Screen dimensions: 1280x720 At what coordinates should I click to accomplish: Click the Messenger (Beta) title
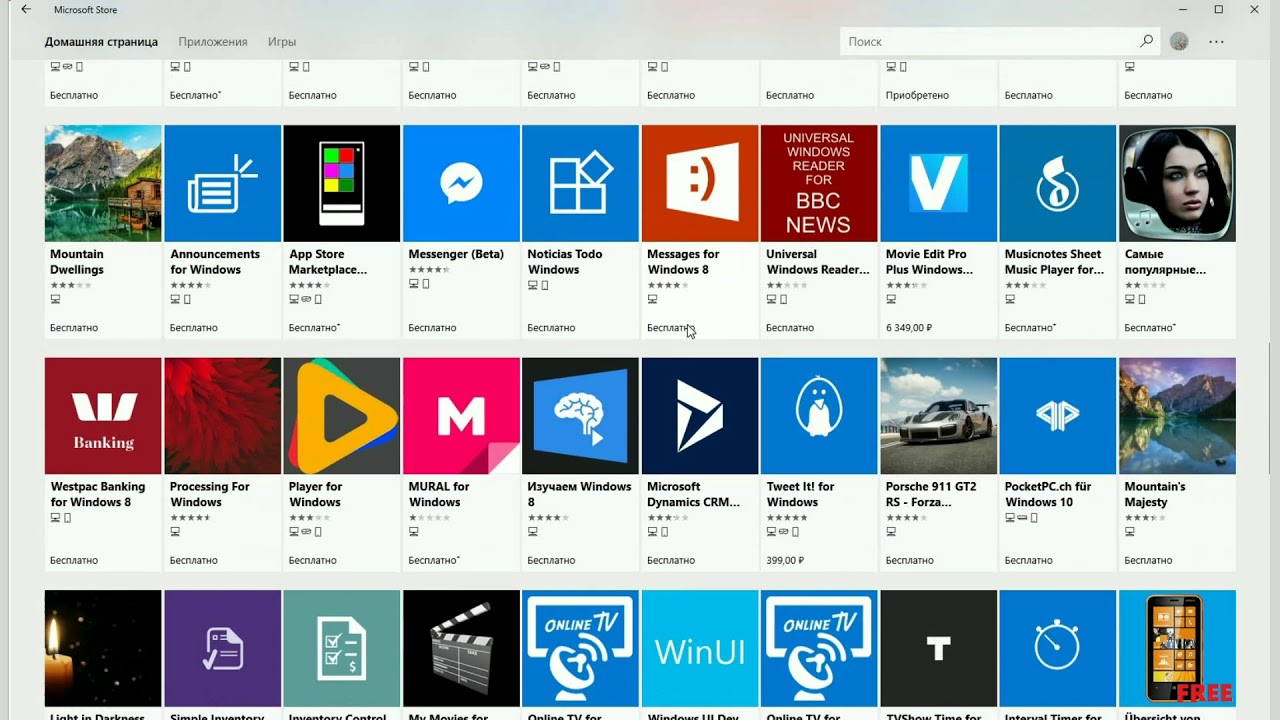456,254
